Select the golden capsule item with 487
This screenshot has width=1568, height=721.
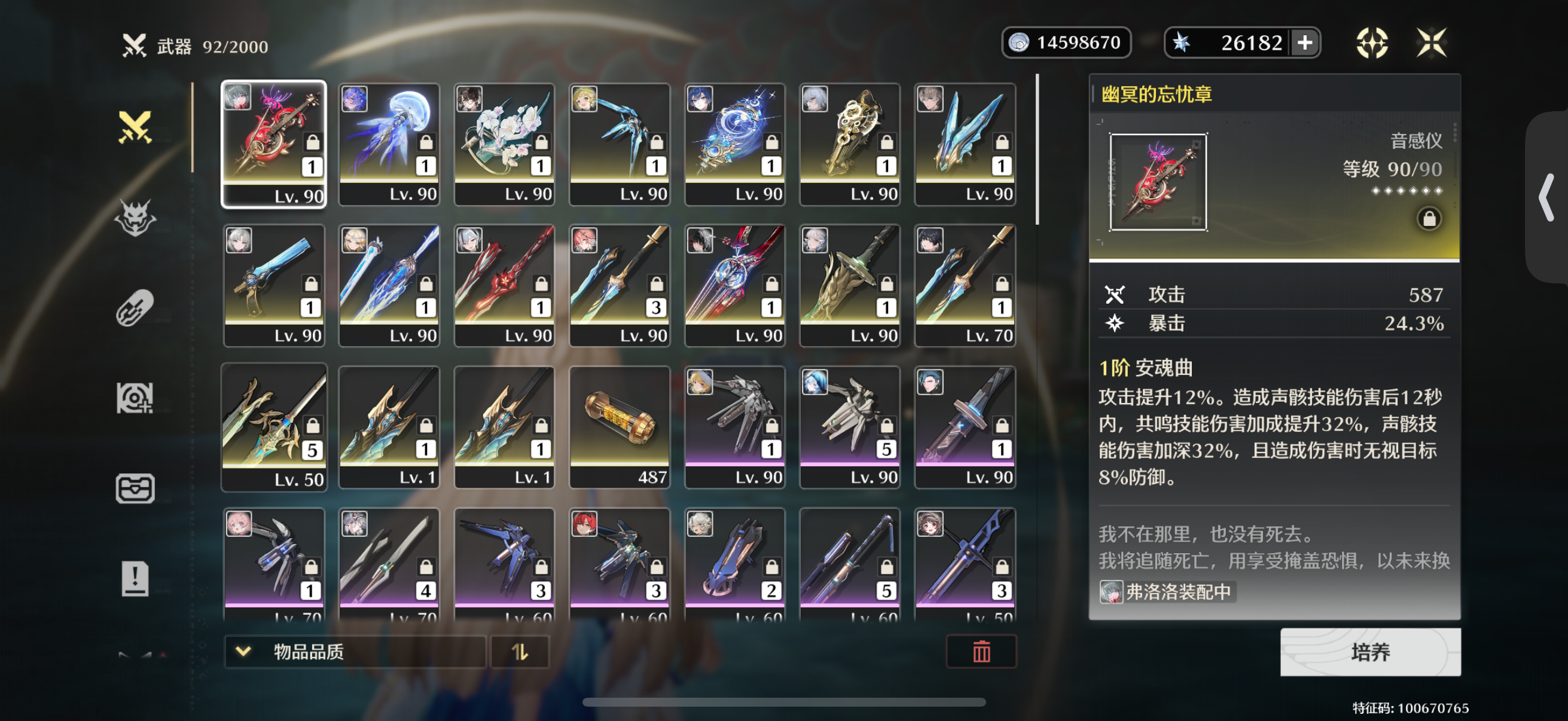[619, 426]
